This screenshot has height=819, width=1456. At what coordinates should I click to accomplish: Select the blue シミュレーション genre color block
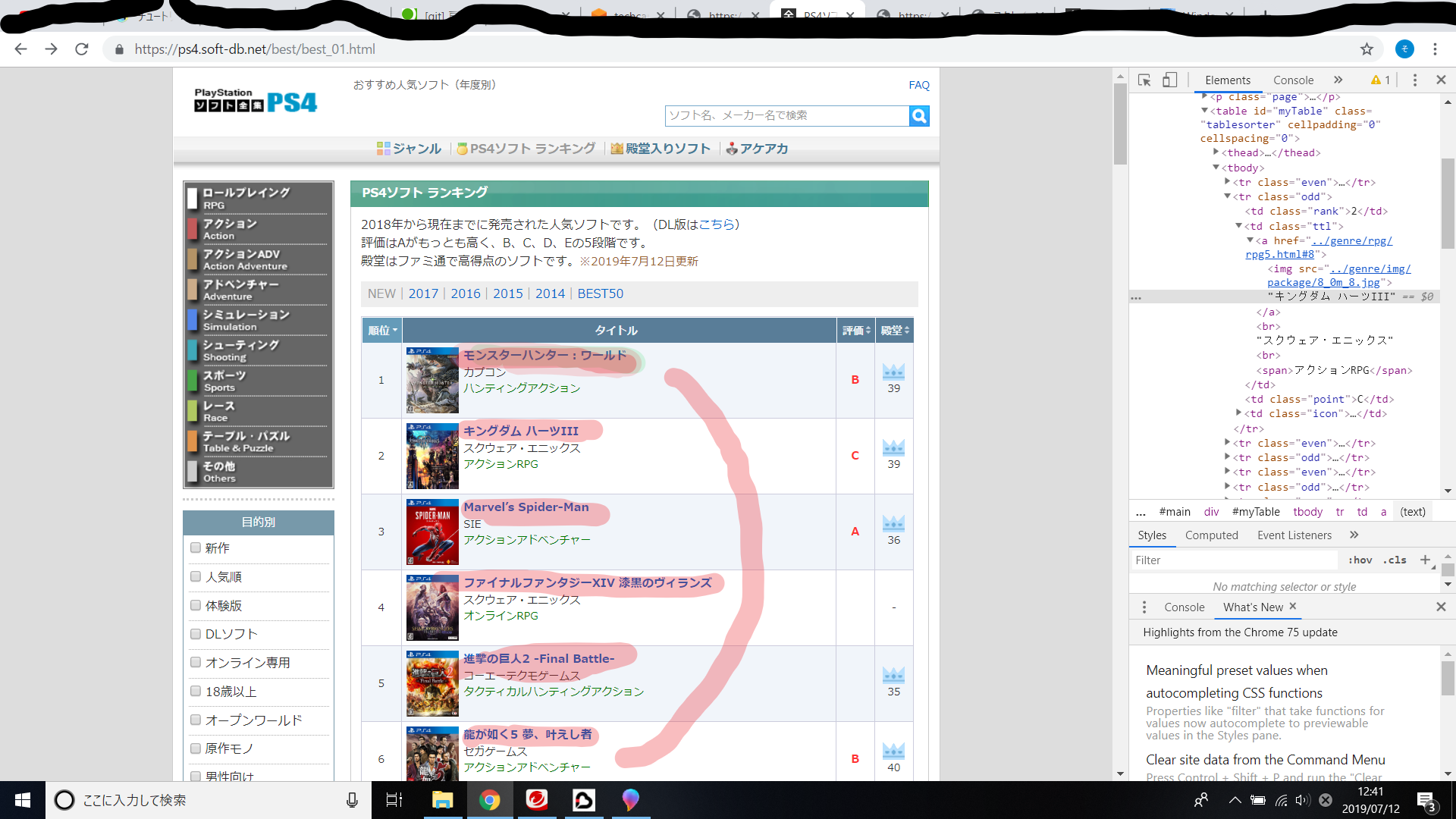(193, 320)
